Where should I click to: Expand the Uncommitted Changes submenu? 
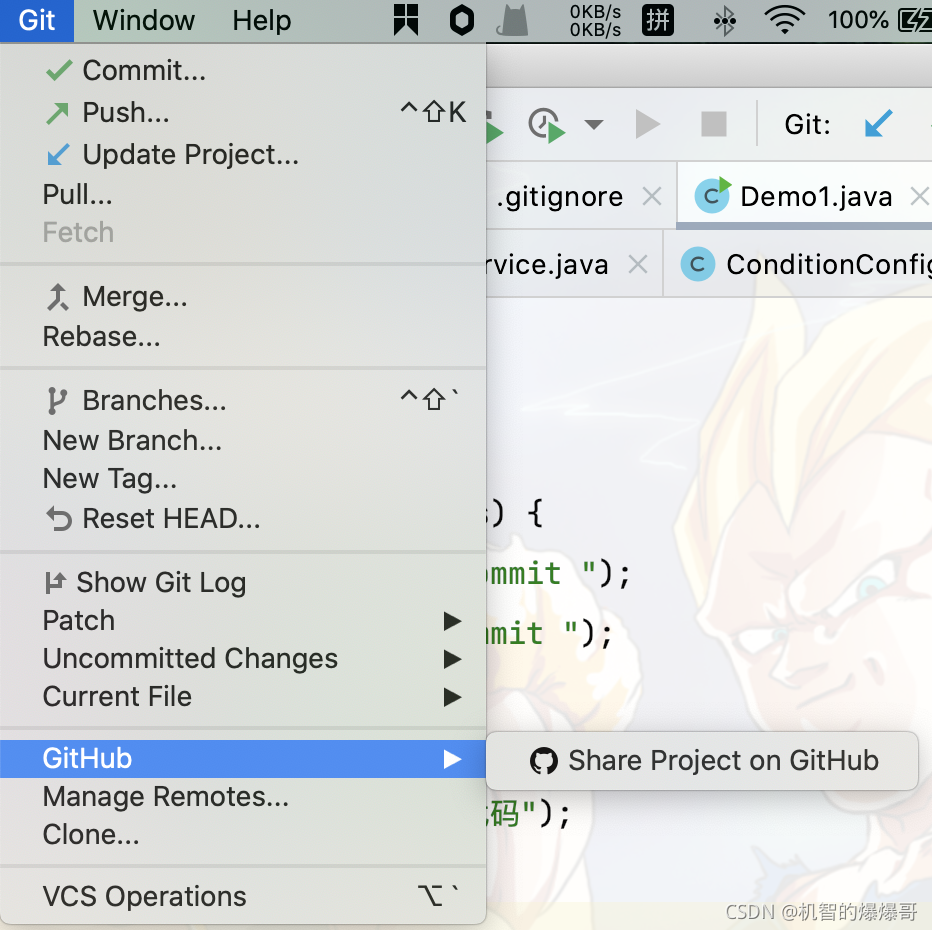243,658
